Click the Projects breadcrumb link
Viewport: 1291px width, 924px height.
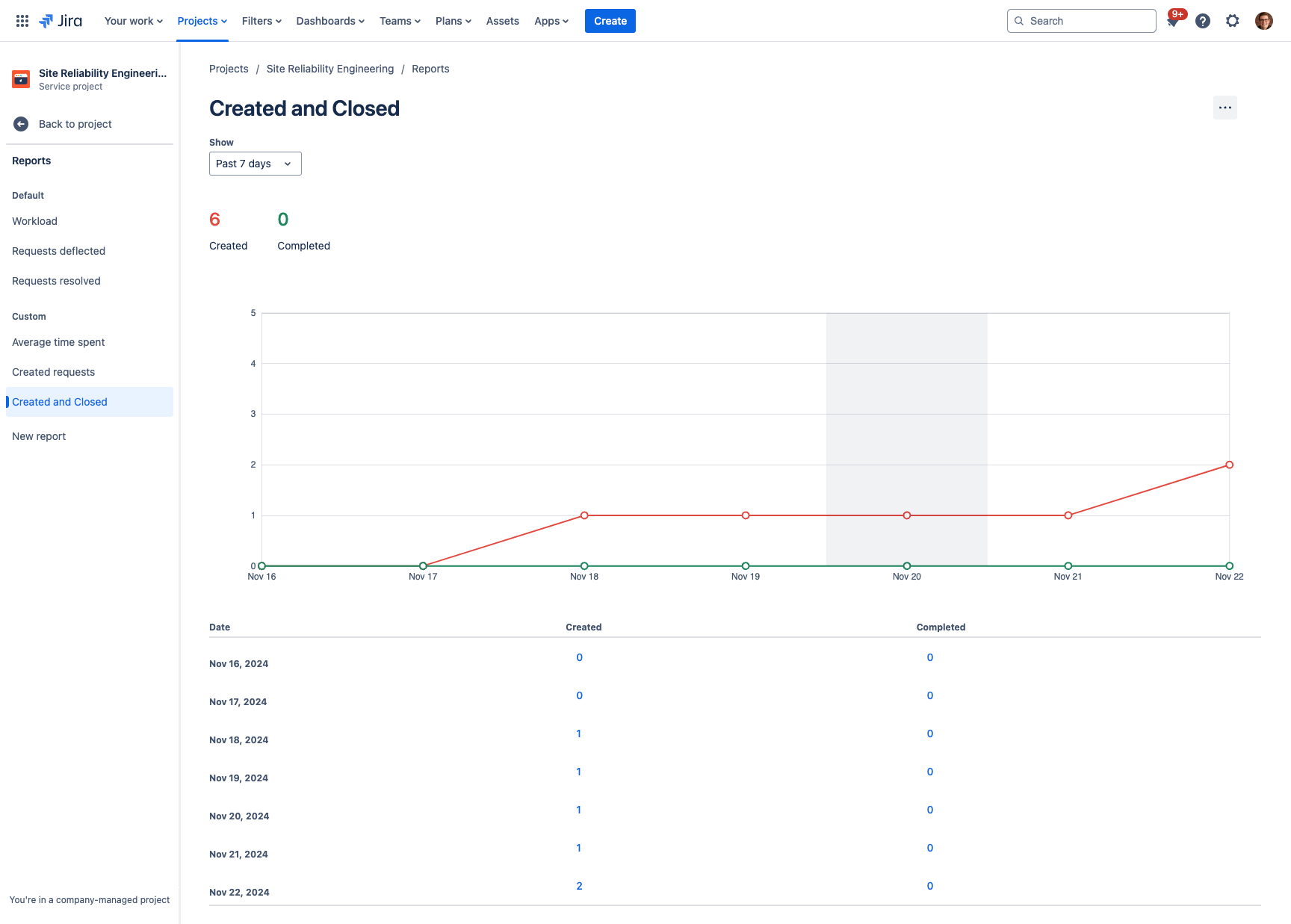(x=229, y=69)
